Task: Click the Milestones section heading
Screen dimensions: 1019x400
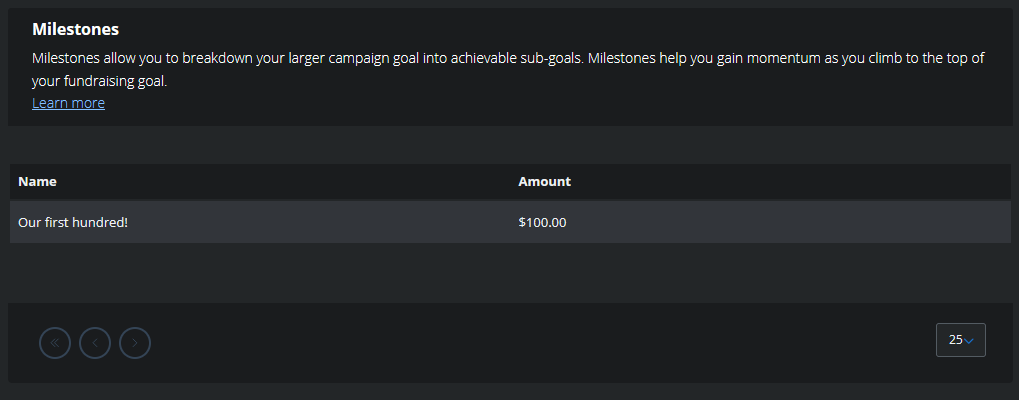Action: click(75, 29)
